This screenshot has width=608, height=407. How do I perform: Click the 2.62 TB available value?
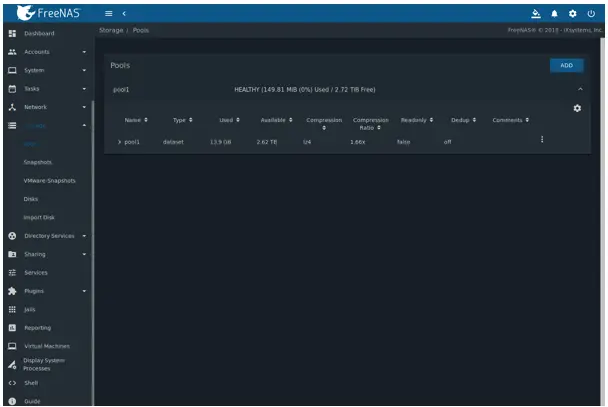coord(267,142)
